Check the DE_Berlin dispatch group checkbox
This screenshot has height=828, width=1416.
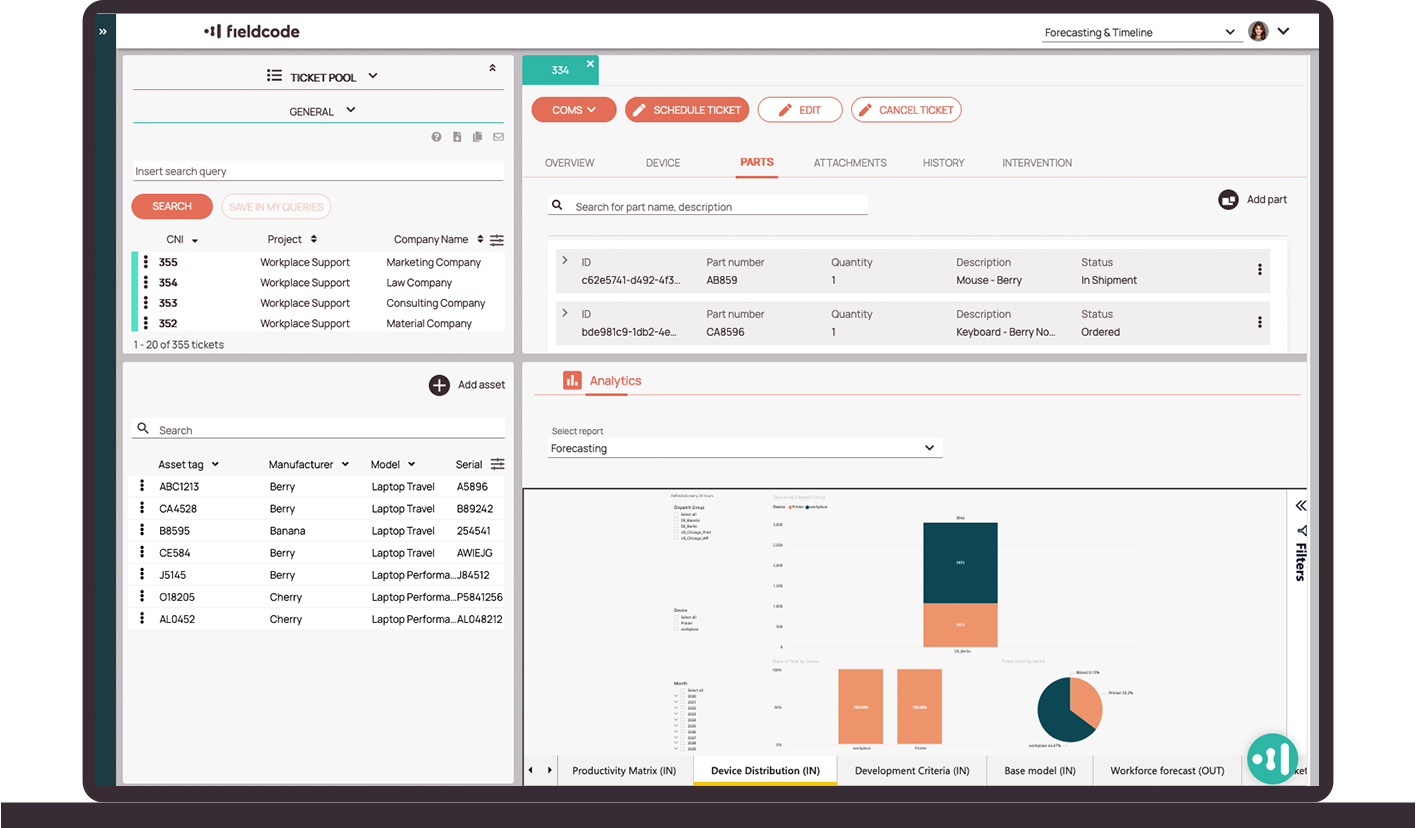pos(676,526)
